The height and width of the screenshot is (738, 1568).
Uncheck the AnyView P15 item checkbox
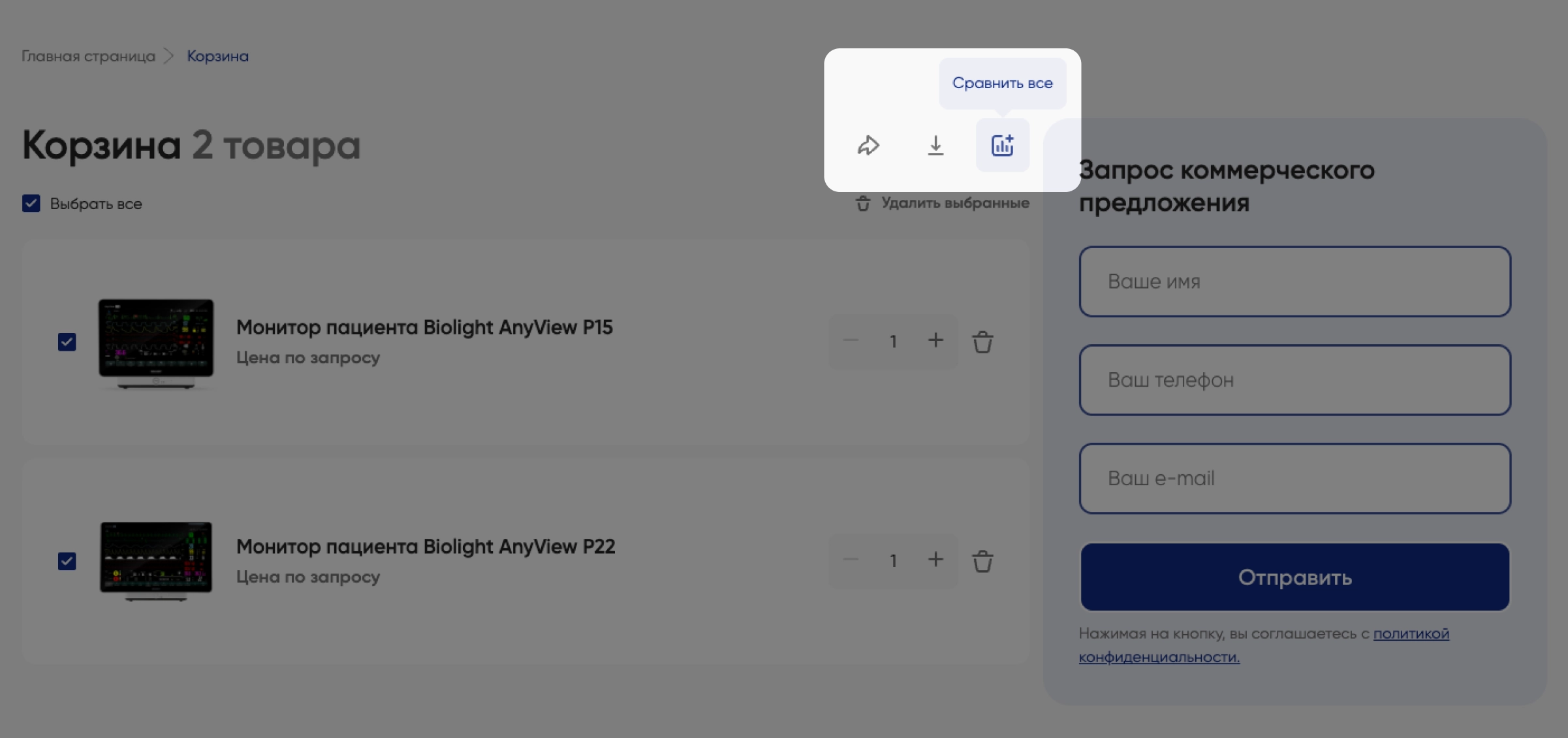point(67,342)
